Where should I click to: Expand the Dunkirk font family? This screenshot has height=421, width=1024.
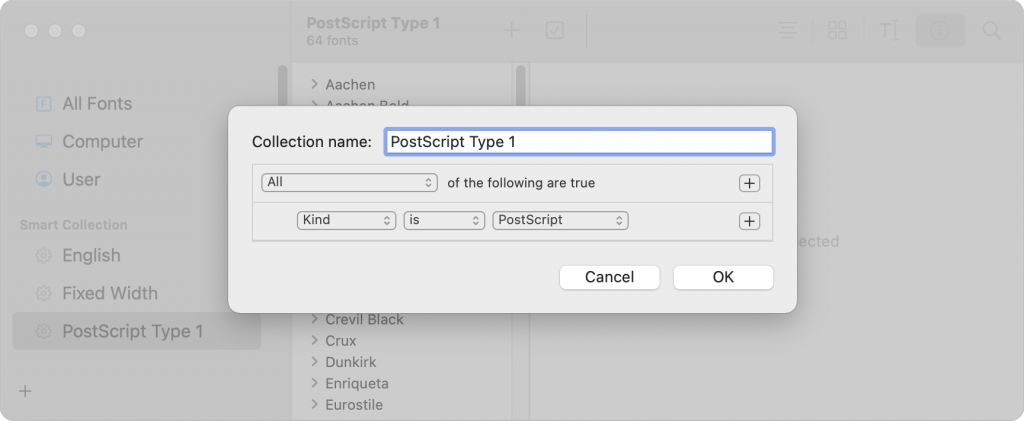314,362
